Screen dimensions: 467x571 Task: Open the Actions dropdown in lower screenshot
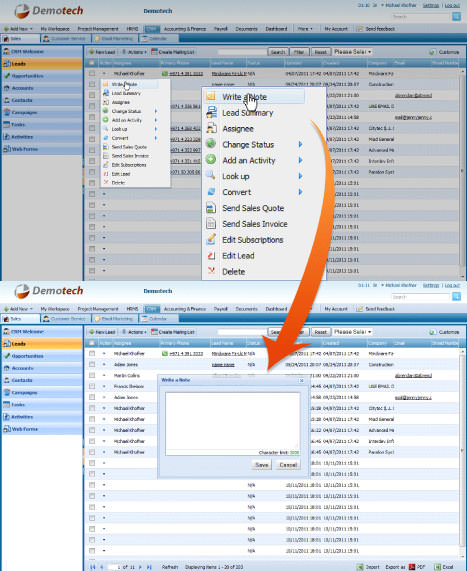tap(134, 332)
